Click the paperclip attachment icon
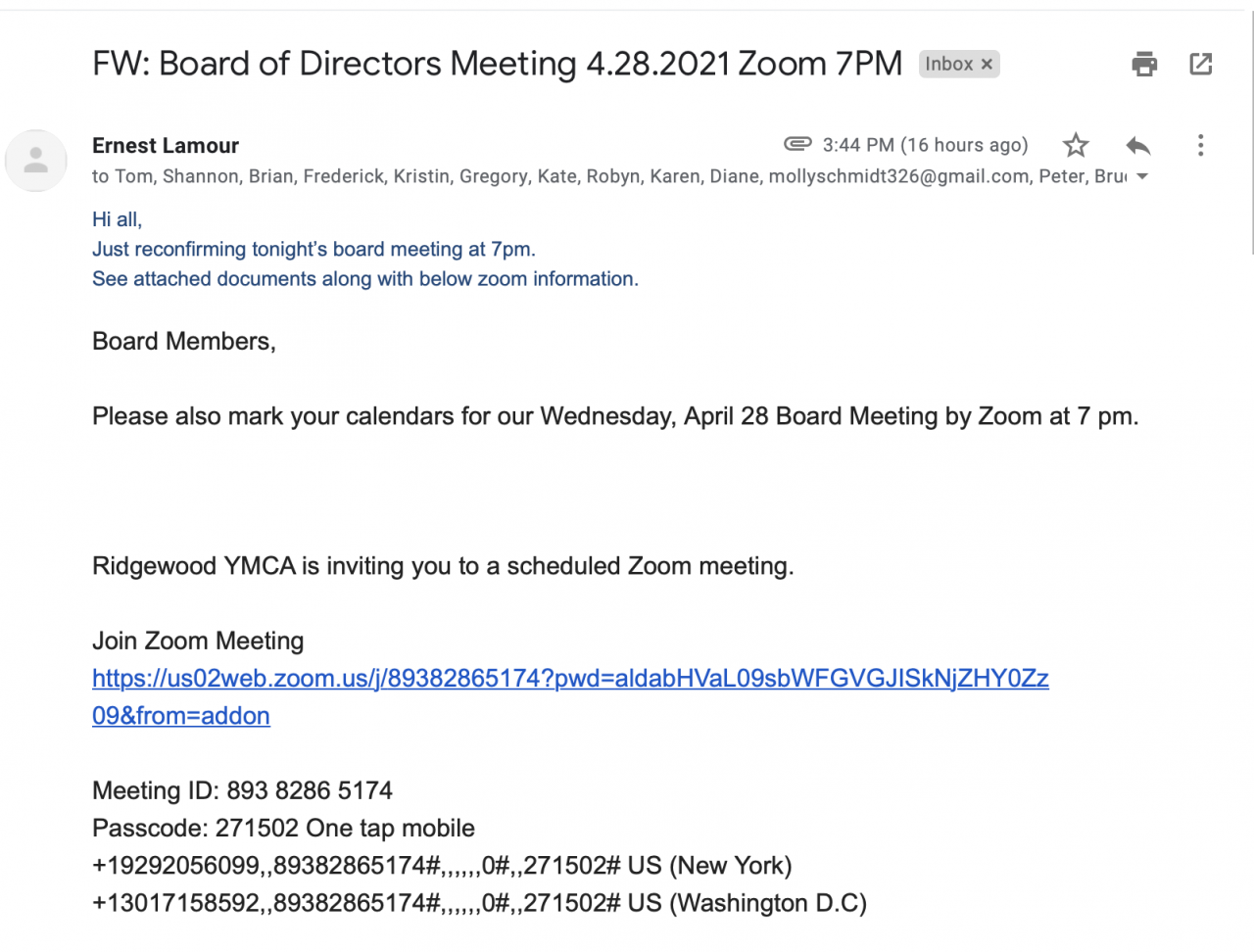 coord(797,144)
